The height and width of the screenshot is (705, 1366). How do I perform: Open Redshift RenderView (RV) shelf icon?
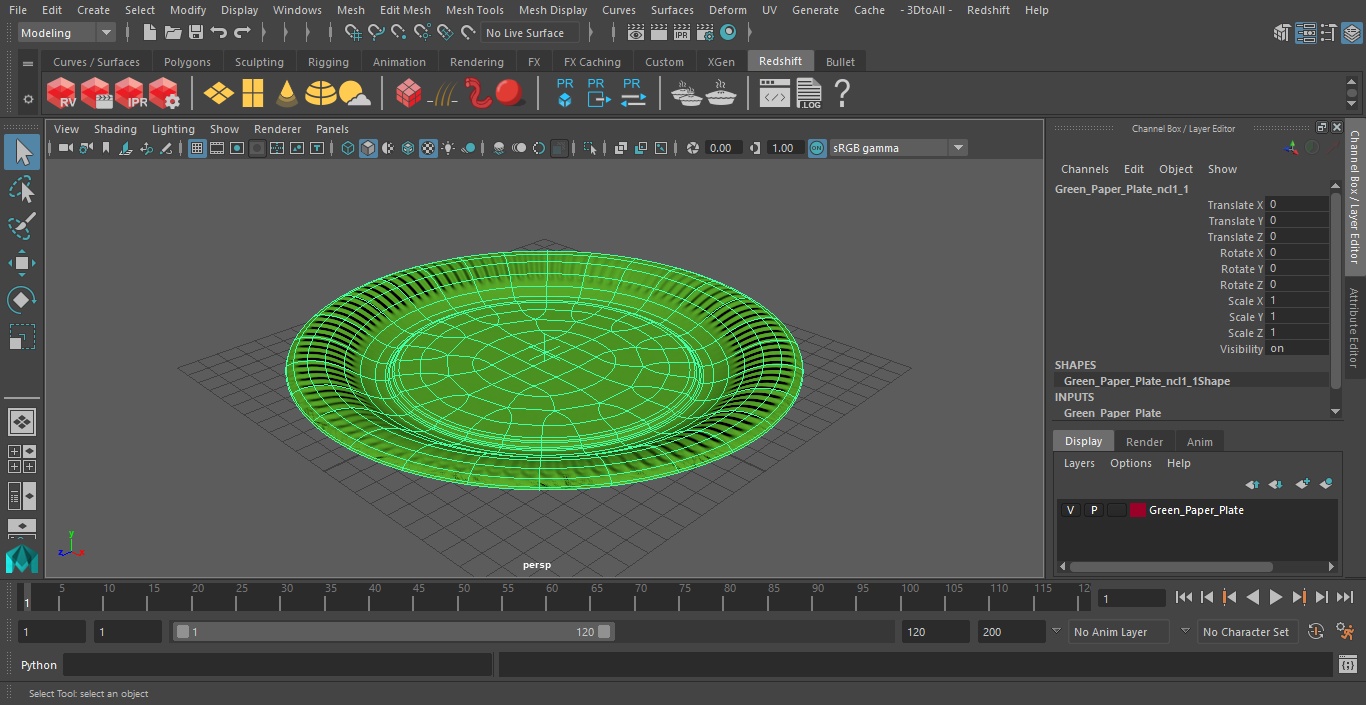point(62,94)
